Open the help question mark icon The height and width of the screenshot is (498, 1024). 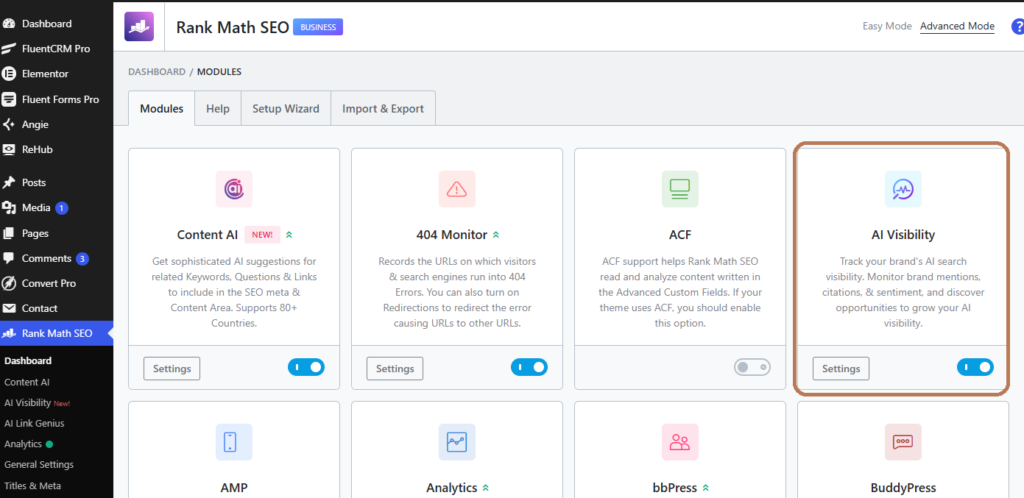(x=1017, y=27)
